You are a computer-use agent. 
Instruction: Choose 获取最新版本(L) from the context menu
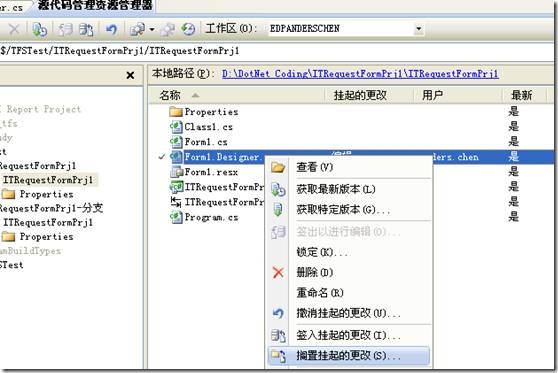[x=349, y=189]
